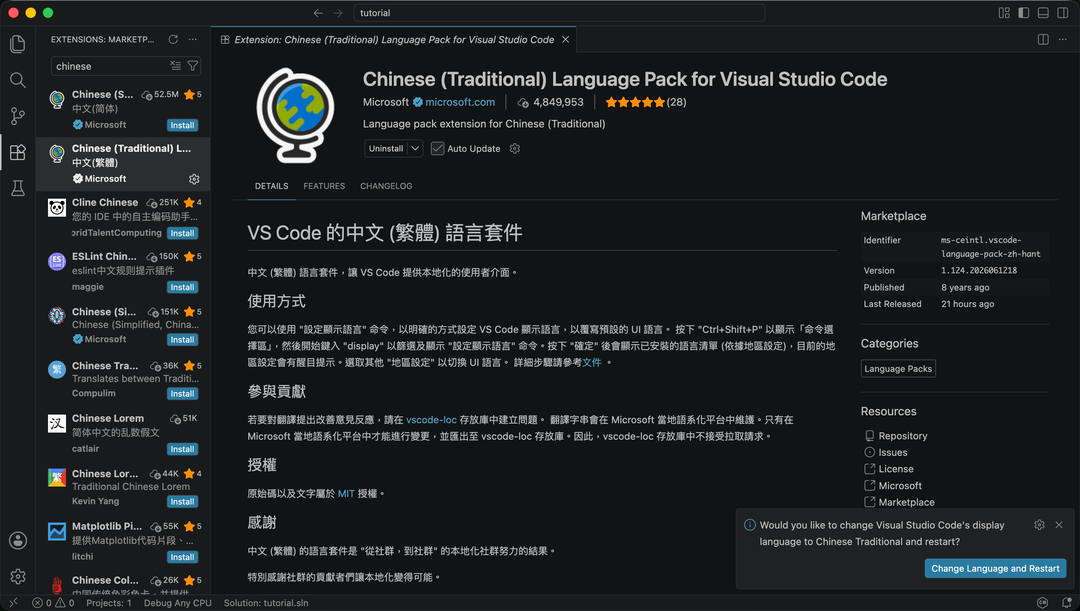
Task: Toggle primary side bar visibility
Action: click(x=1024, y=13)
